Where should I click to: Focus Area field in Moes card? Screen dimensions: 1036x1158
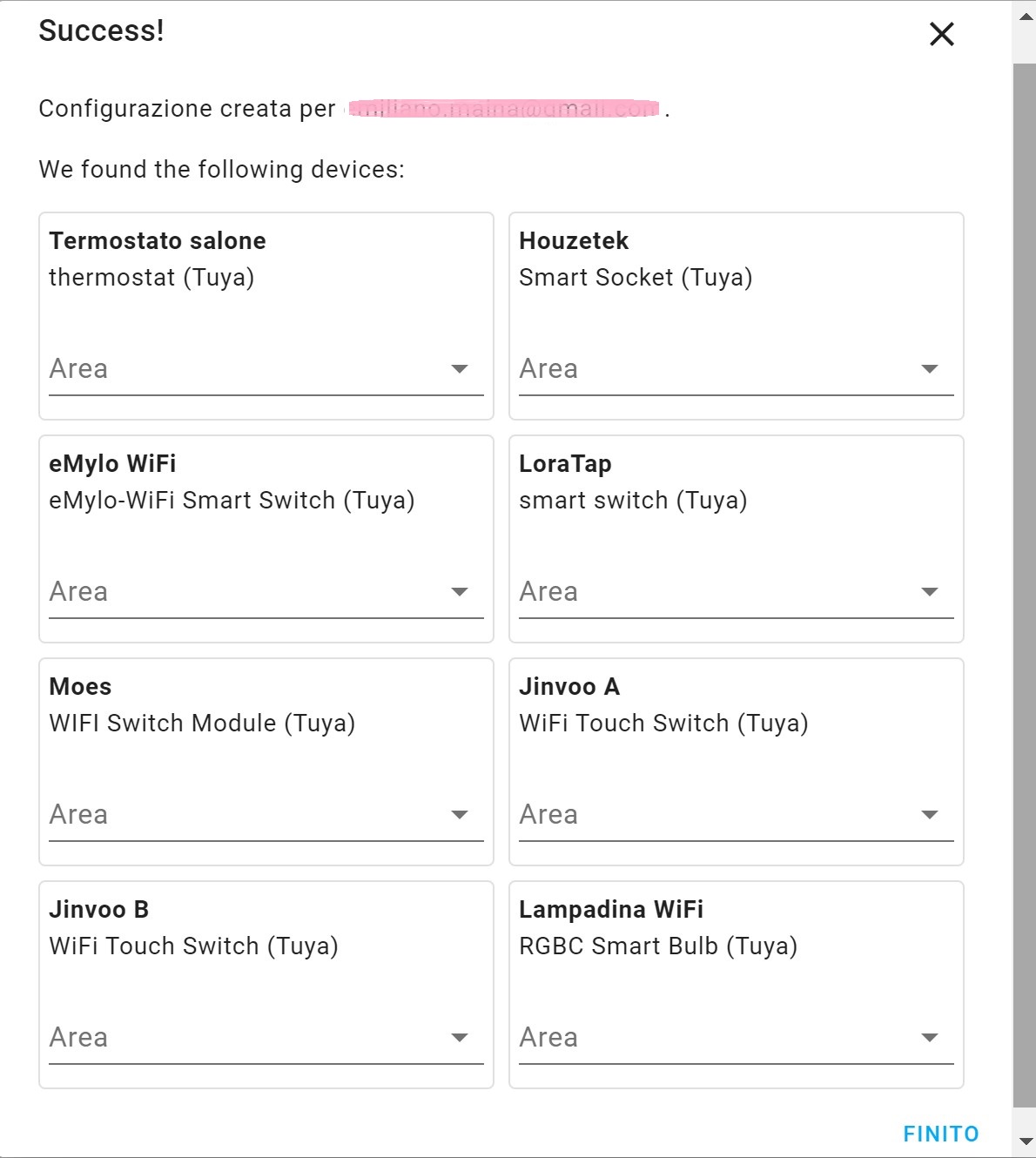pyautogui.click(x=266, y=816)
